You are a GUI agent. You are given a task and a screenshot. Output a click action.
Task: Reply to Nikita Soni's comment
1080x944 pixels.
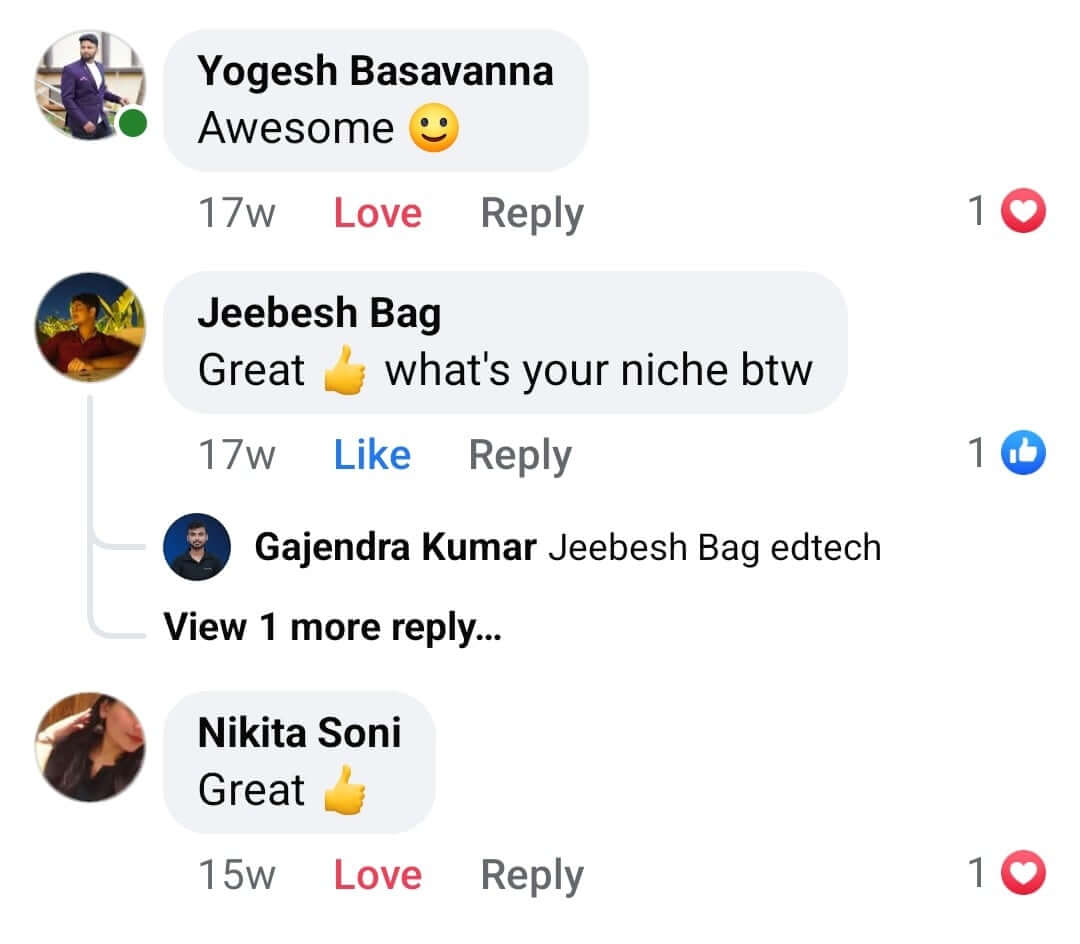532,875
